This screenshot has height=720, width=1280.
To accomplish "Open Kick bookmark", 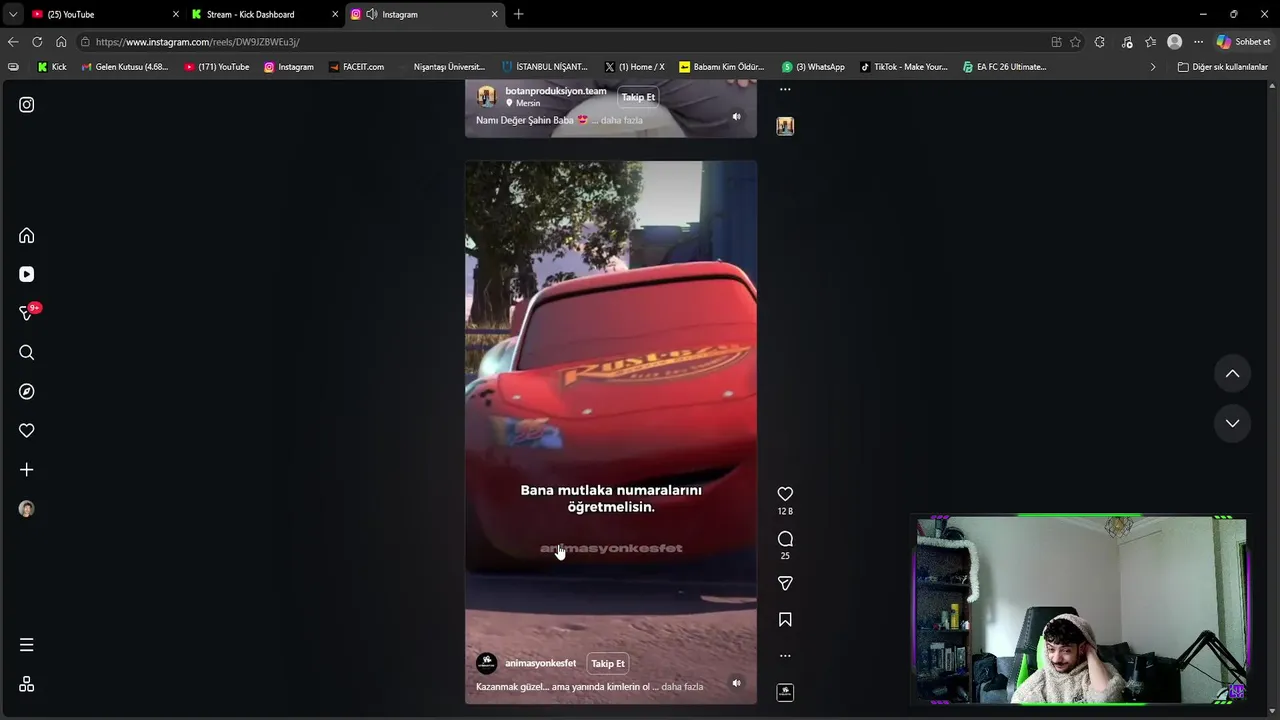I will tap(52, 67).
